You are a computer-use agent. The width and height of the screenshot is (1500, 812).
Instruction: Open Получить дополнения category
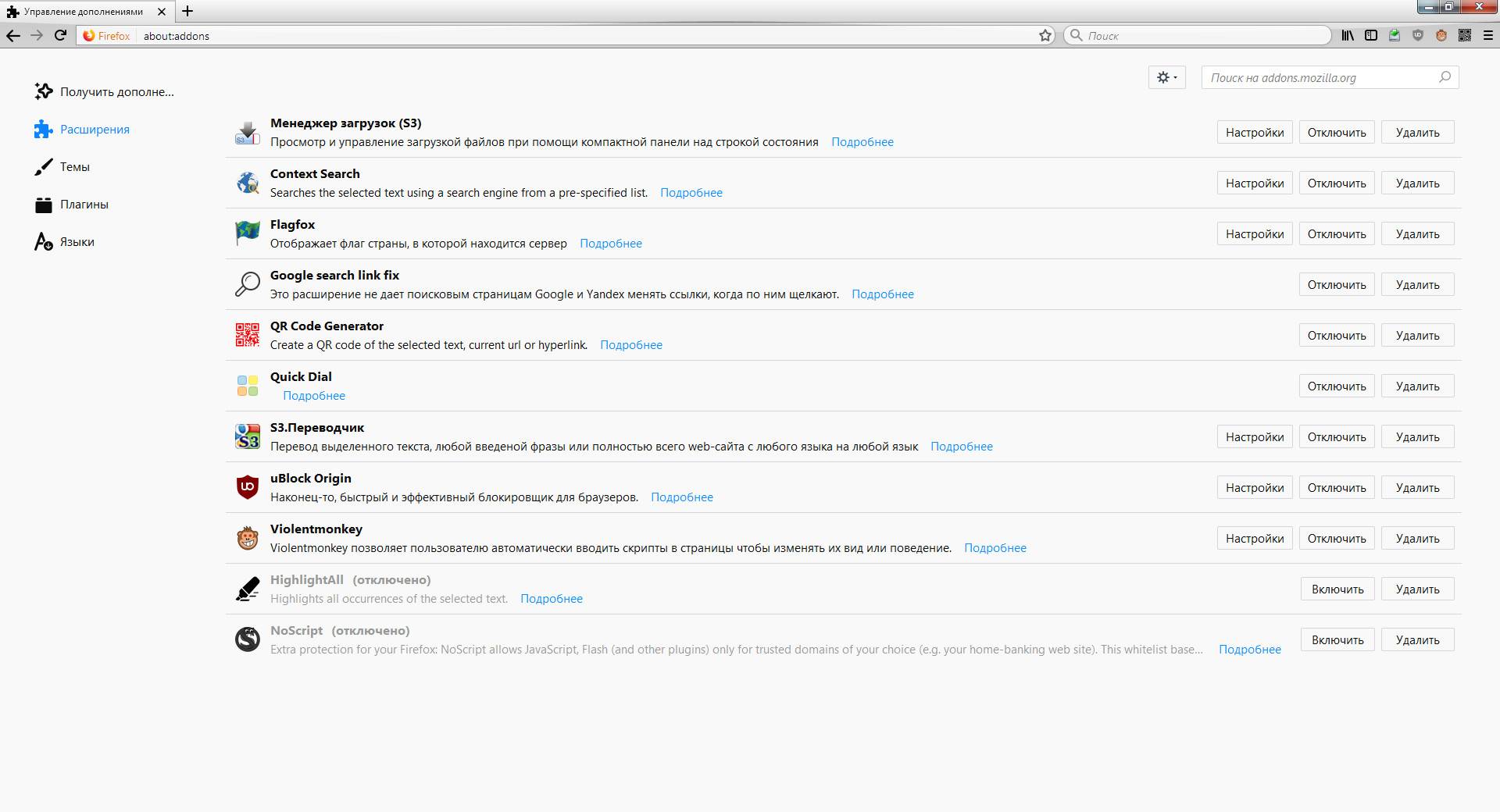[x=104, y=91]
